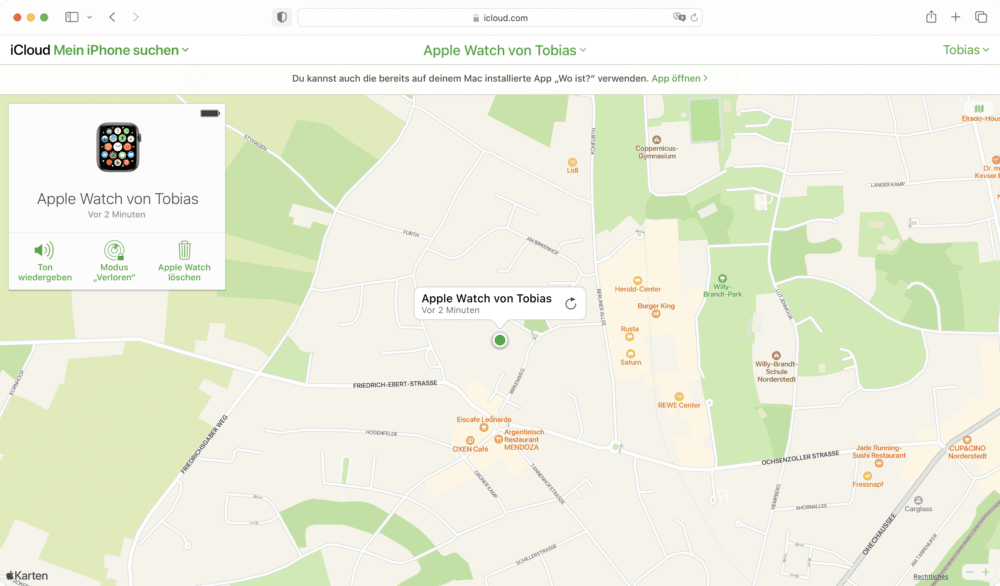
Task: Go back in Safari history
Action: [112, 17]
